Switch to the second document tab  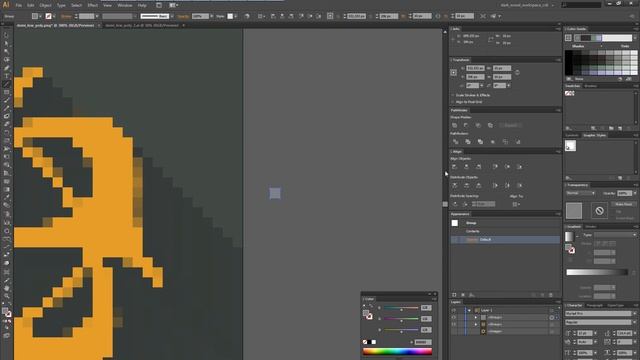pos(142,25)
